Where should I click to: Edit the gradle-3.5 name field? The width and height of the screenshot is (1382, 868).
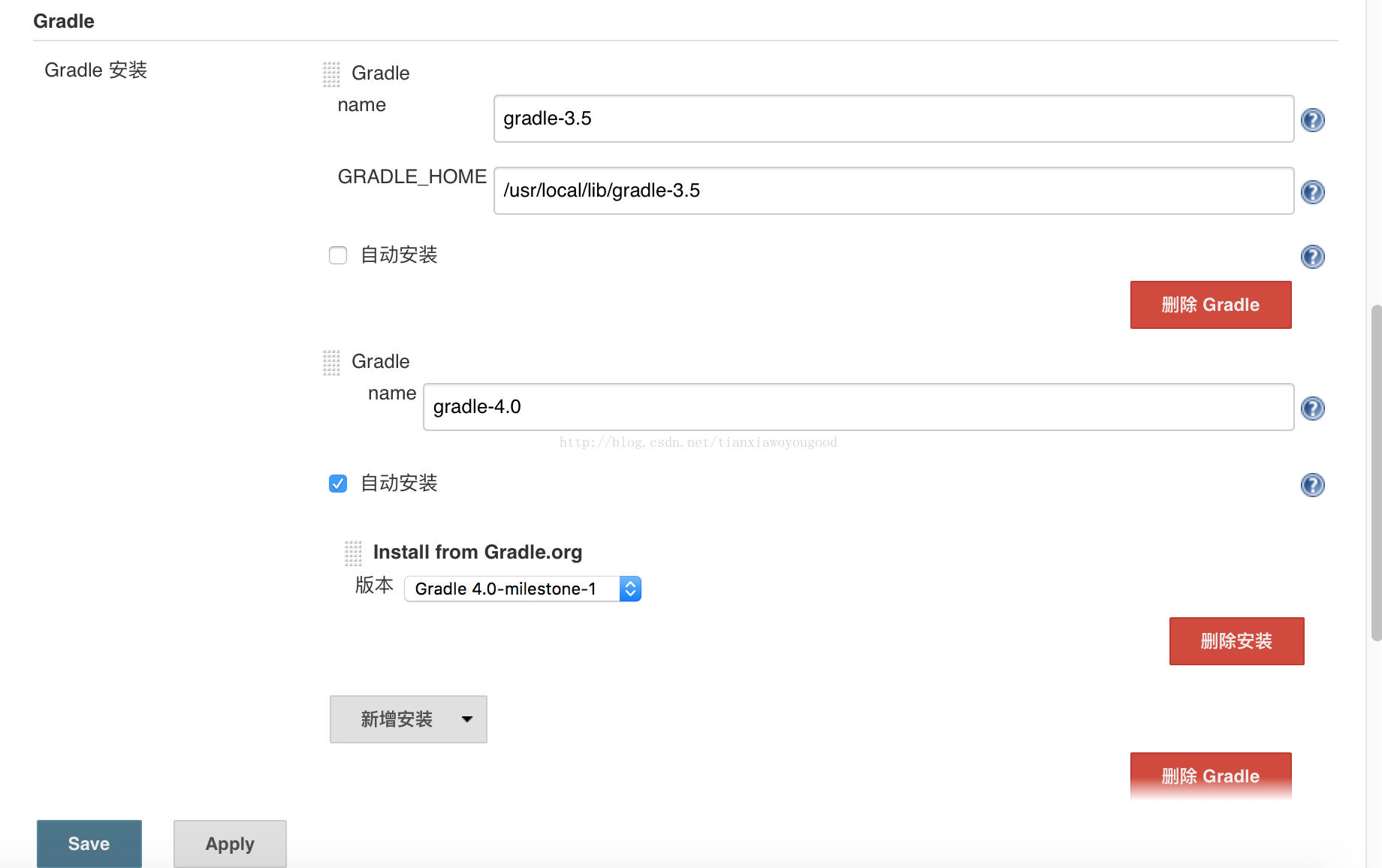[x=894, y=119]
